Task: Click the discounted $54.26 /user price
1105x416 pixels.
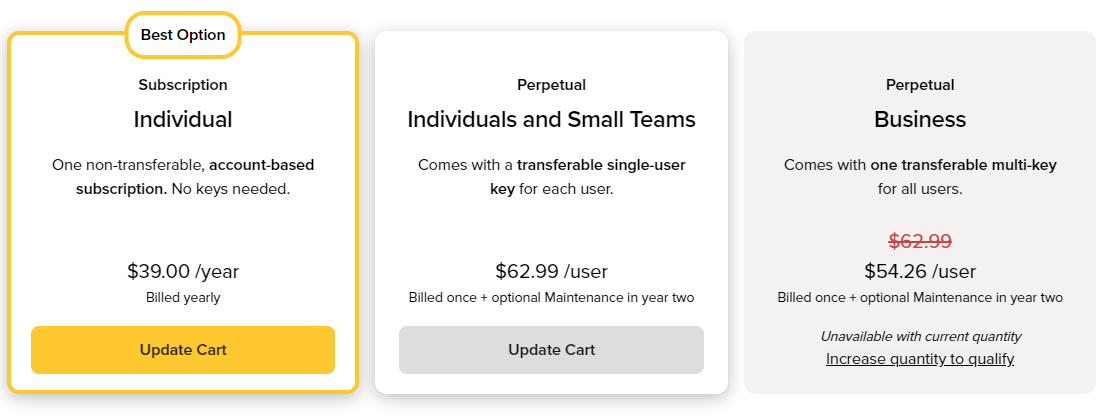Action: (920, 271)
